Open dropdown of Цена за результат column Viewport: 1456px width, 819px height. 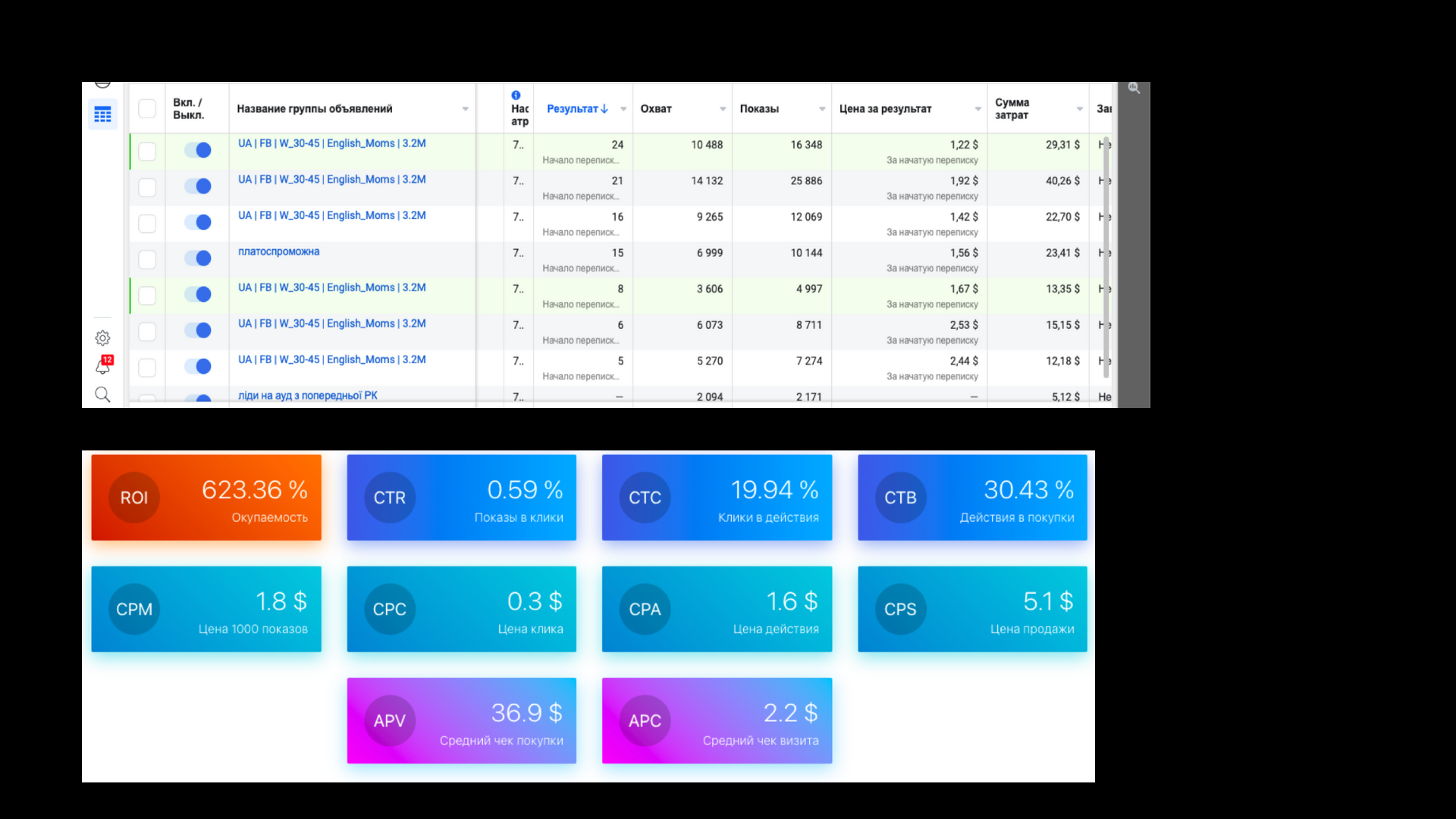tap(977, 109)
